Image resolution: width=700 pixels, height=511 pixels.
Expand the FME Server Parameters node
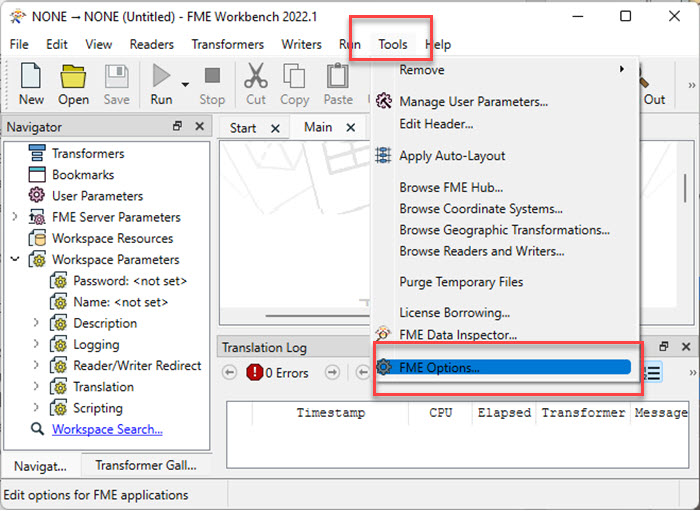15,217
